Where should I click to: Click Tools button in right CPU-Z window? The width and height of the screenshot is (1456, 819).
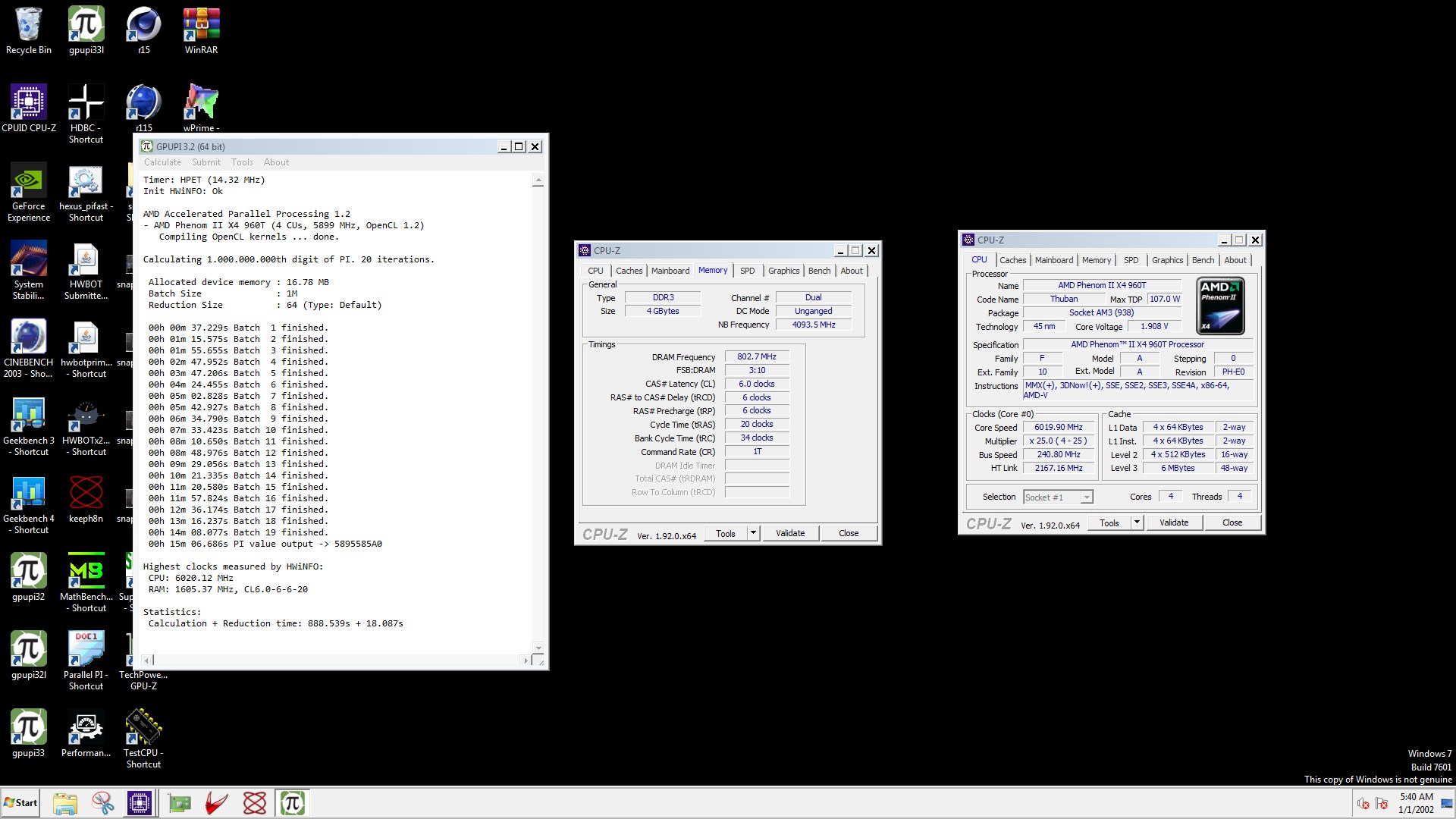1109,522
